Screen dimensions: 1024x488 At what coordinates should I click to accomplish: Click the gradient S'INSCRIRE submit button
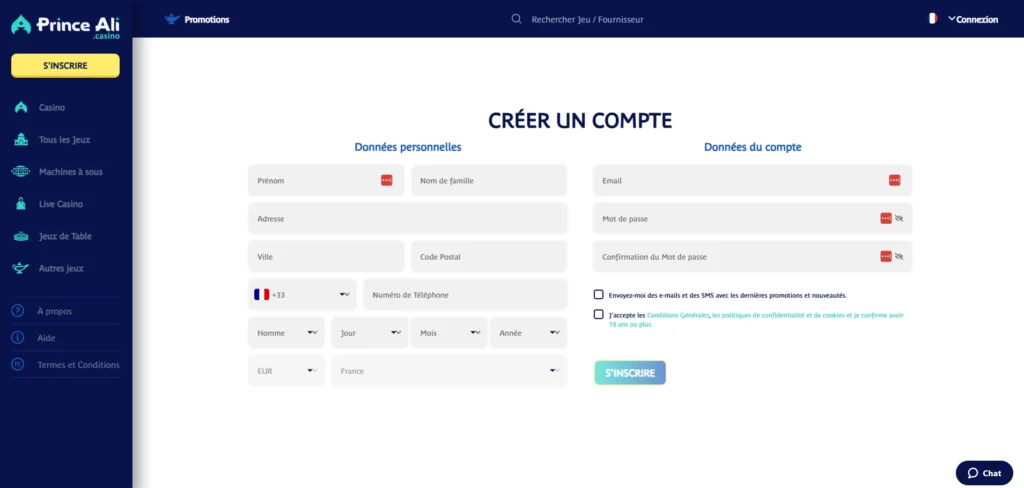[x=629, y=373]
